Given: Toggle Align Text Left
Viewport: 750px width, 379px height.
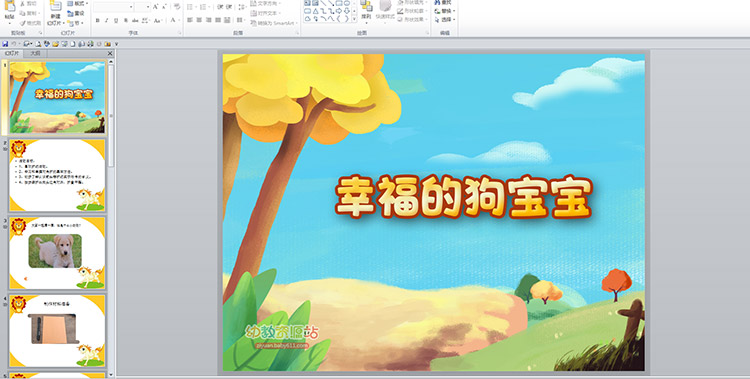Looking at the screenshot, I should coord(189,20).
